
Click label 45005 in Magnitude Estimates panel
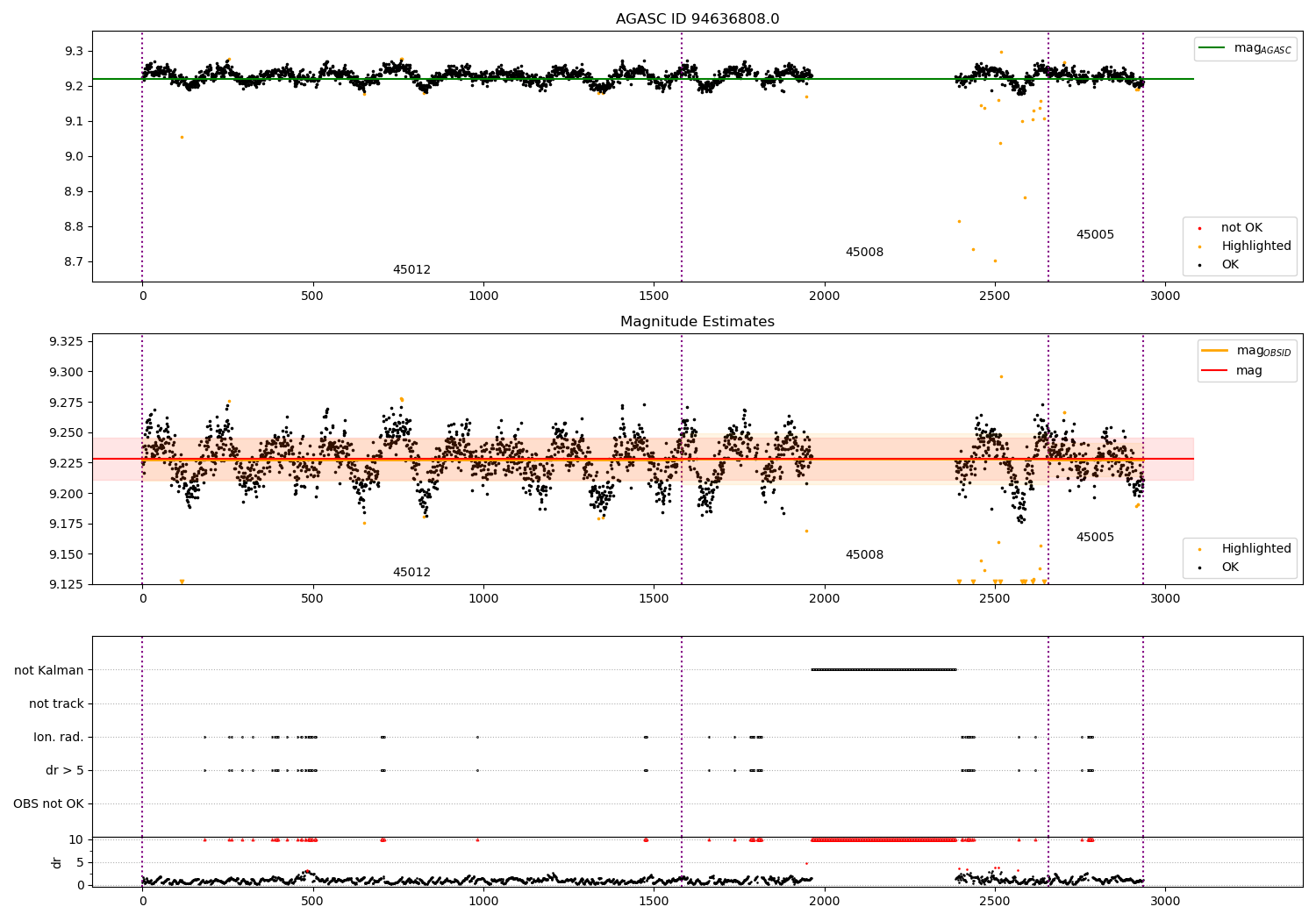pyautogui.click(x=1095, y=537)
